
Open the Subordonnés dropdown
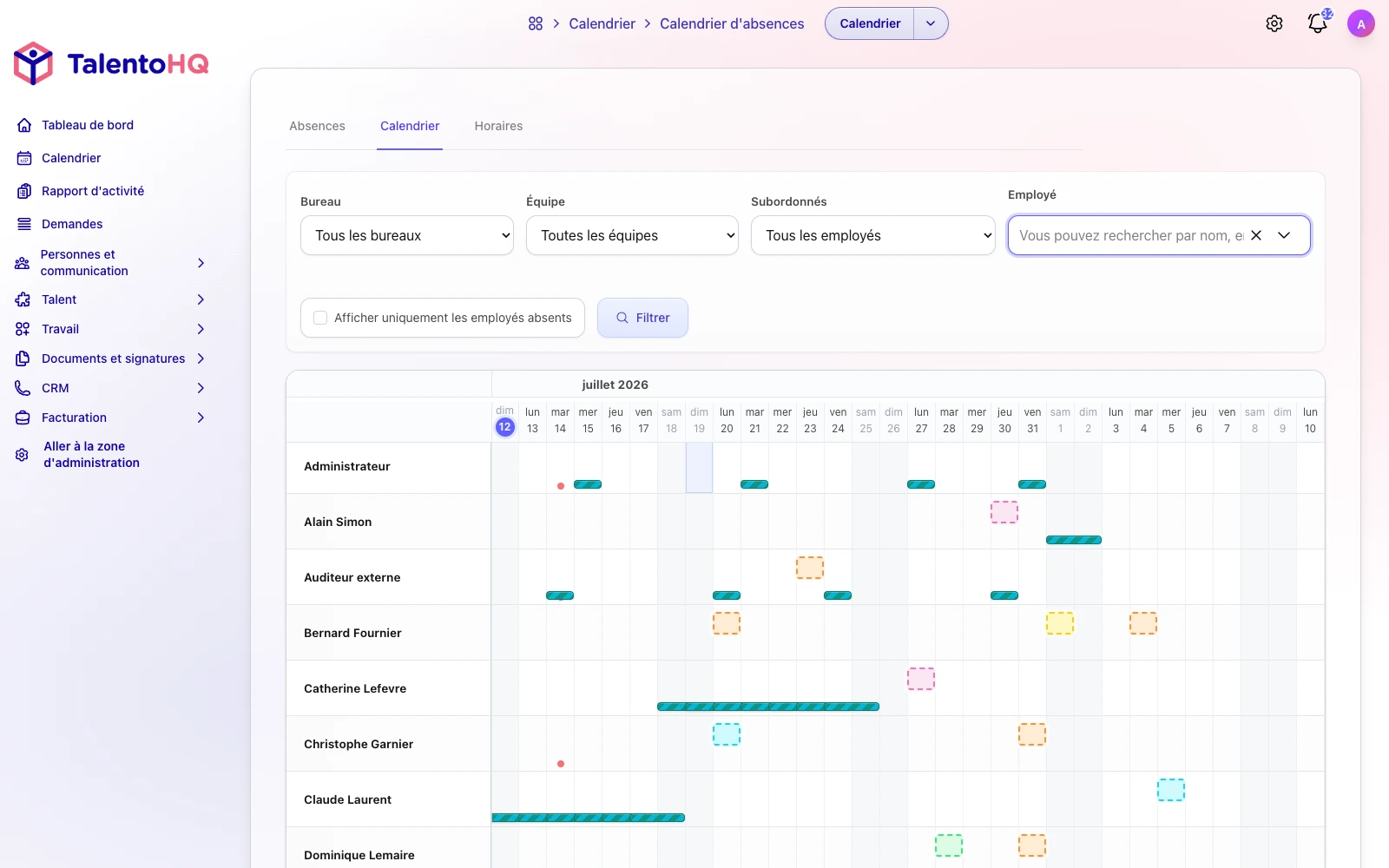pyautogui.click(x=872, y=235)
